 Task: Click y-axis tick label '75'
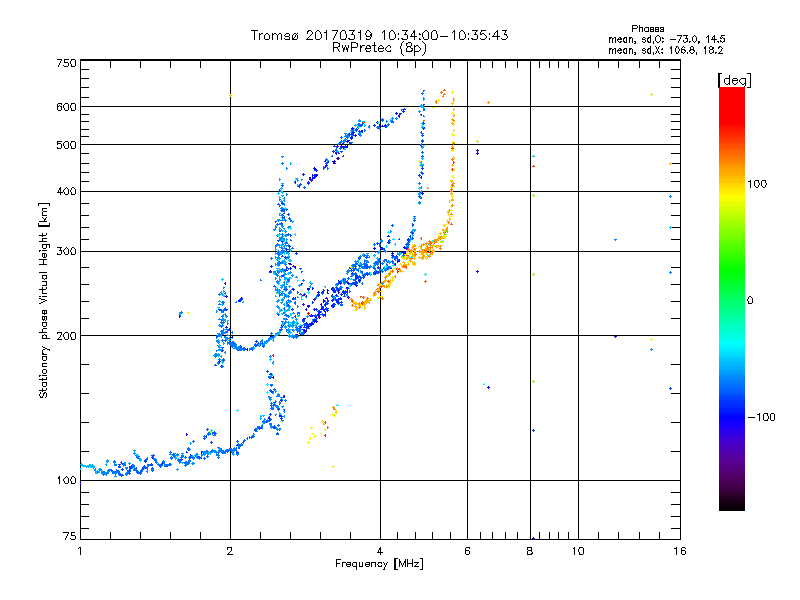coord(70,536)
